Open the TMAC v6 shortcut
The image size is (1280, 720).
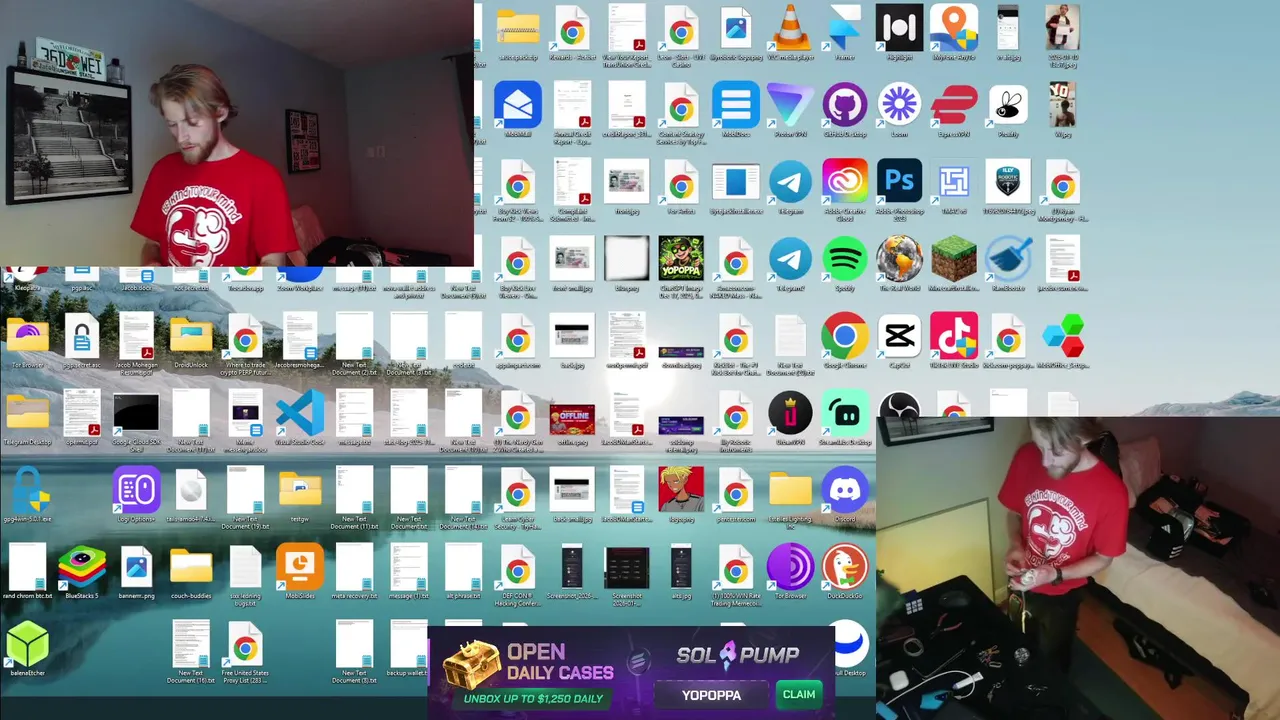point(954,182)
